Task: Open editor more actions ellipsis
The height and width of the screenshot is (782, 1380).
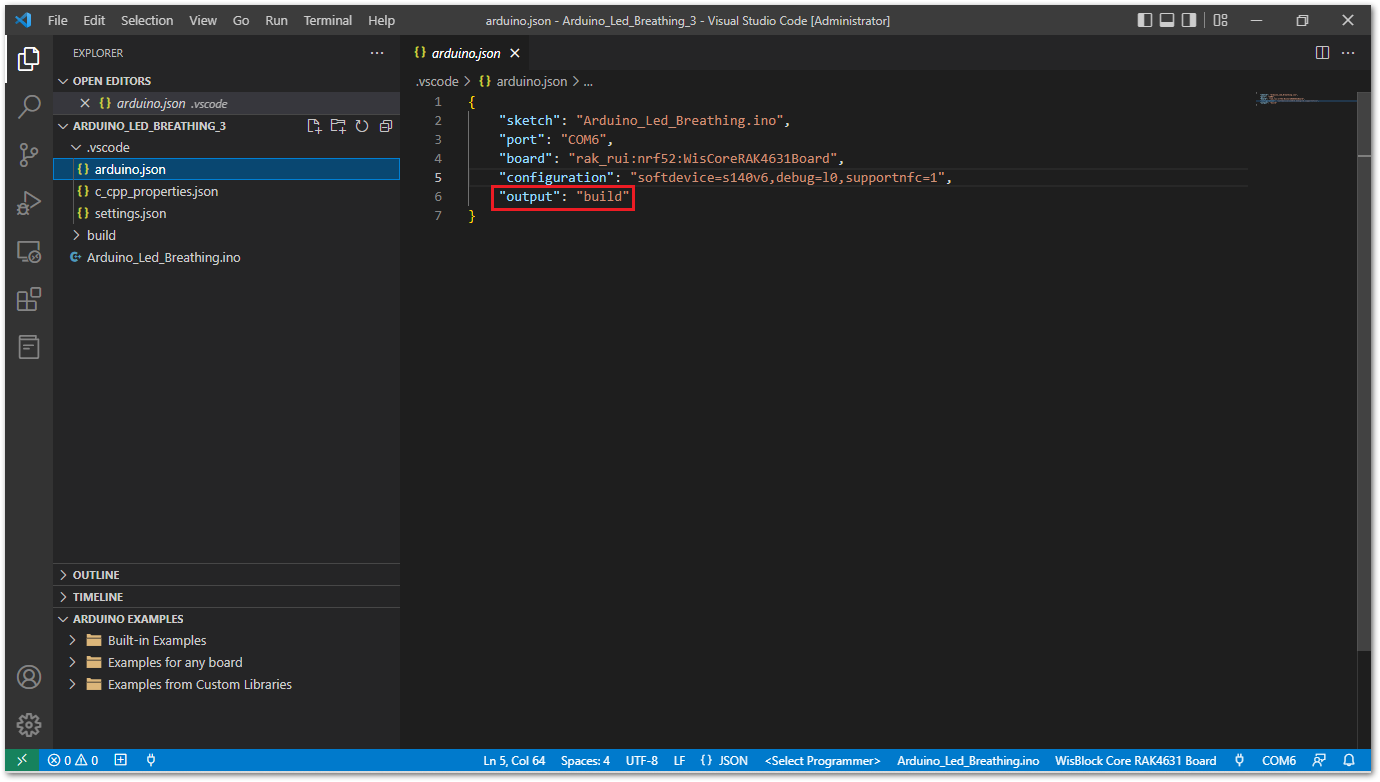Action: [1349, 53]
